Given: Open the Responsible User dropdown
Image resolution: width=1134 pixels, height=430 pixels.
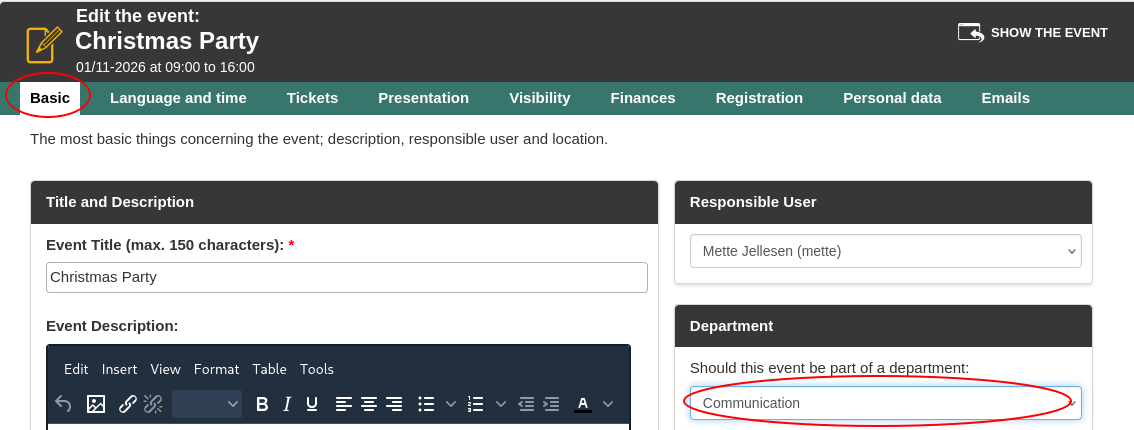Looking at the screenshot, I should pyautogui.click(x=885, y=251).
